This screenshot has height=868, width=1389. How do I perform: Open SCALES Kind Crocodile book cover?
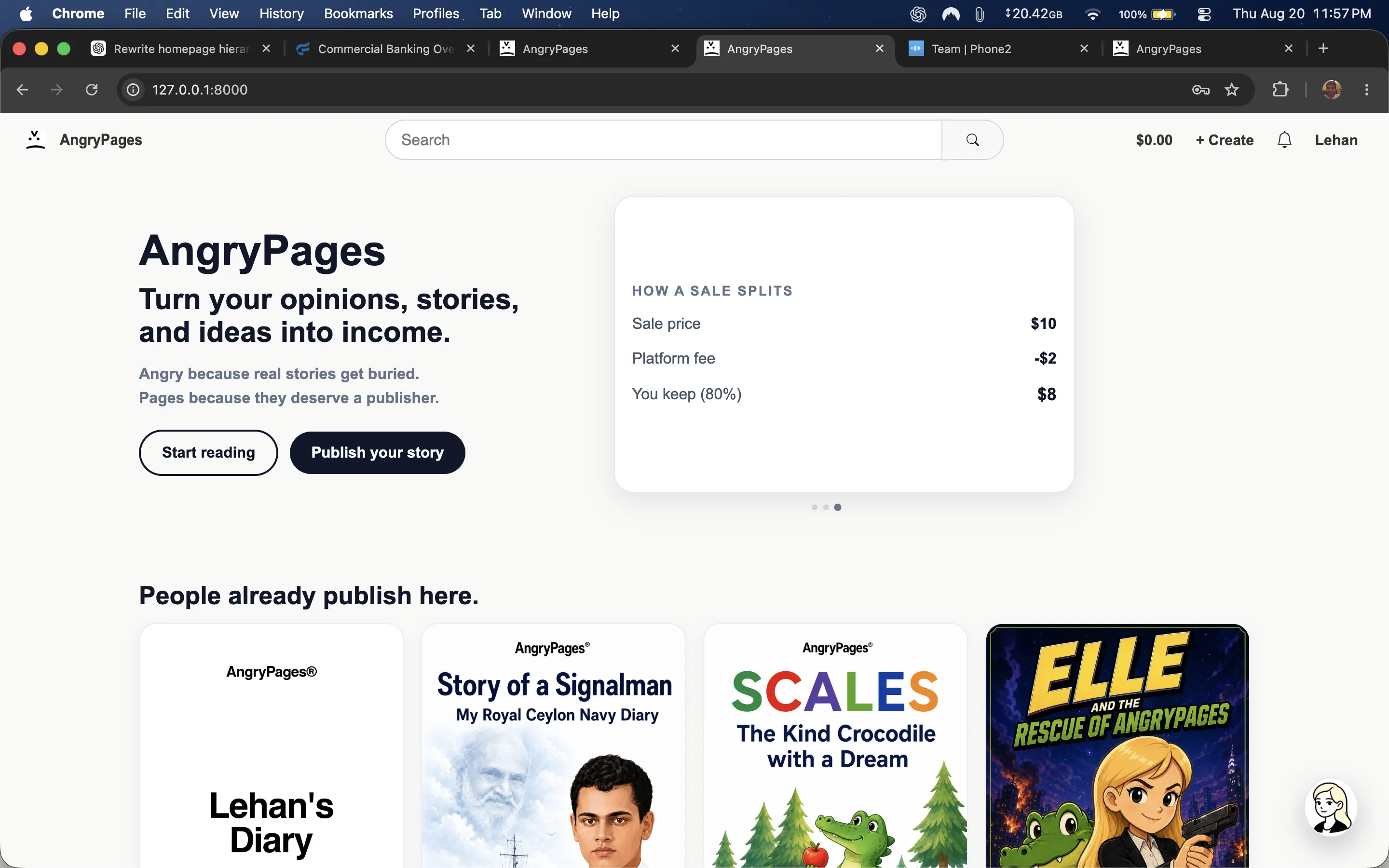click(835, 746)
